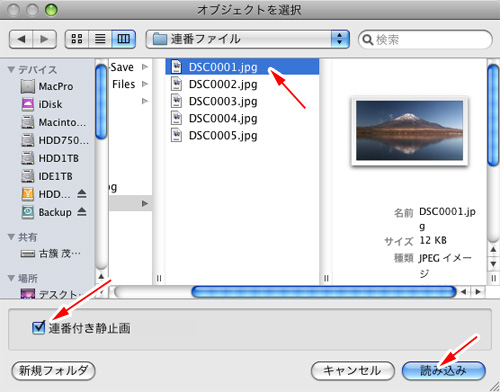500x392 pixels.
Task: Click the Backup Time Machine icon
Action: point(28,212)
